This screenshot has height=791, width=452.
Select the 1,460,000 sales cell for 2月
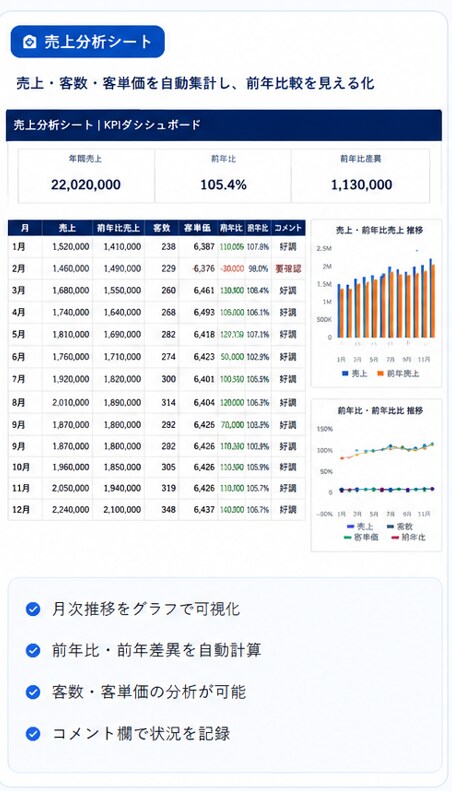(x=71, y=269)
